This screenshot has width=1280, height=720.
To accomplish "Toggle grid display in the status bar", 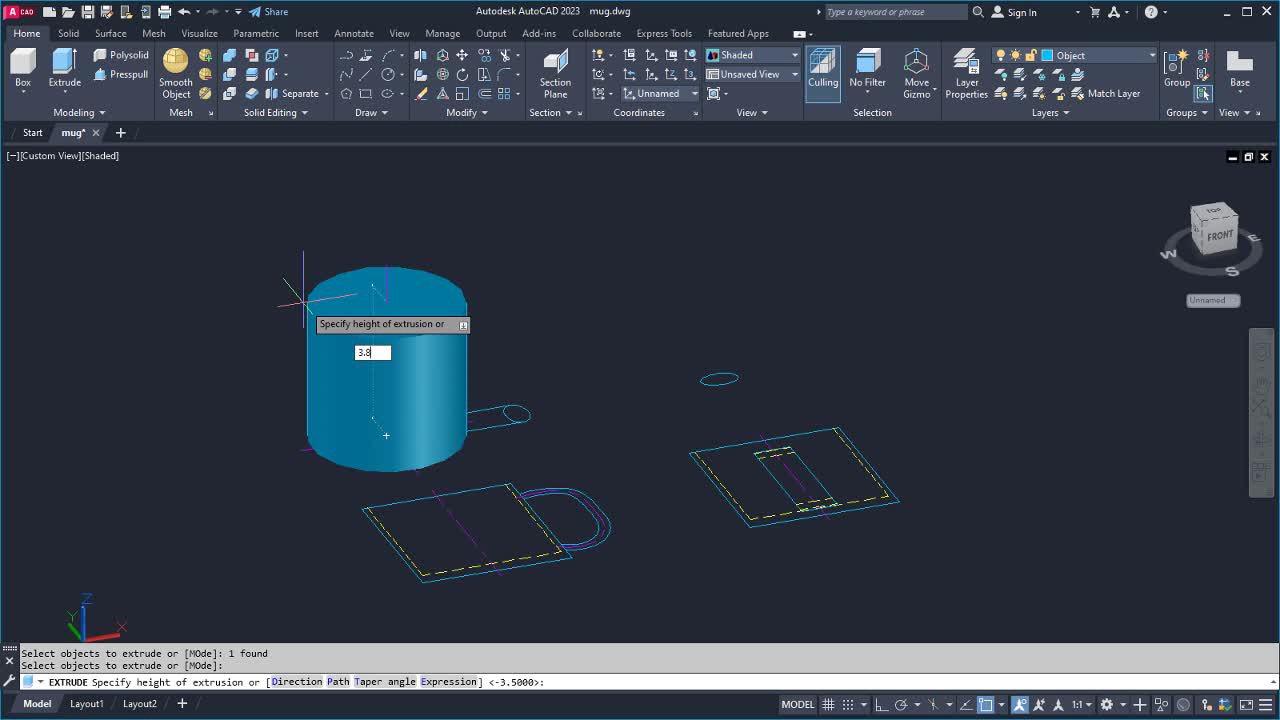I will coord(828,704).
